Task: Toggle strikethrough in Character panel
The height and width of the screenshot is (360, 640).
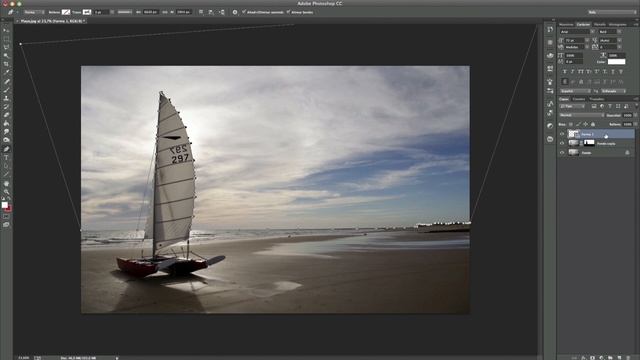Action: [621, 71]
